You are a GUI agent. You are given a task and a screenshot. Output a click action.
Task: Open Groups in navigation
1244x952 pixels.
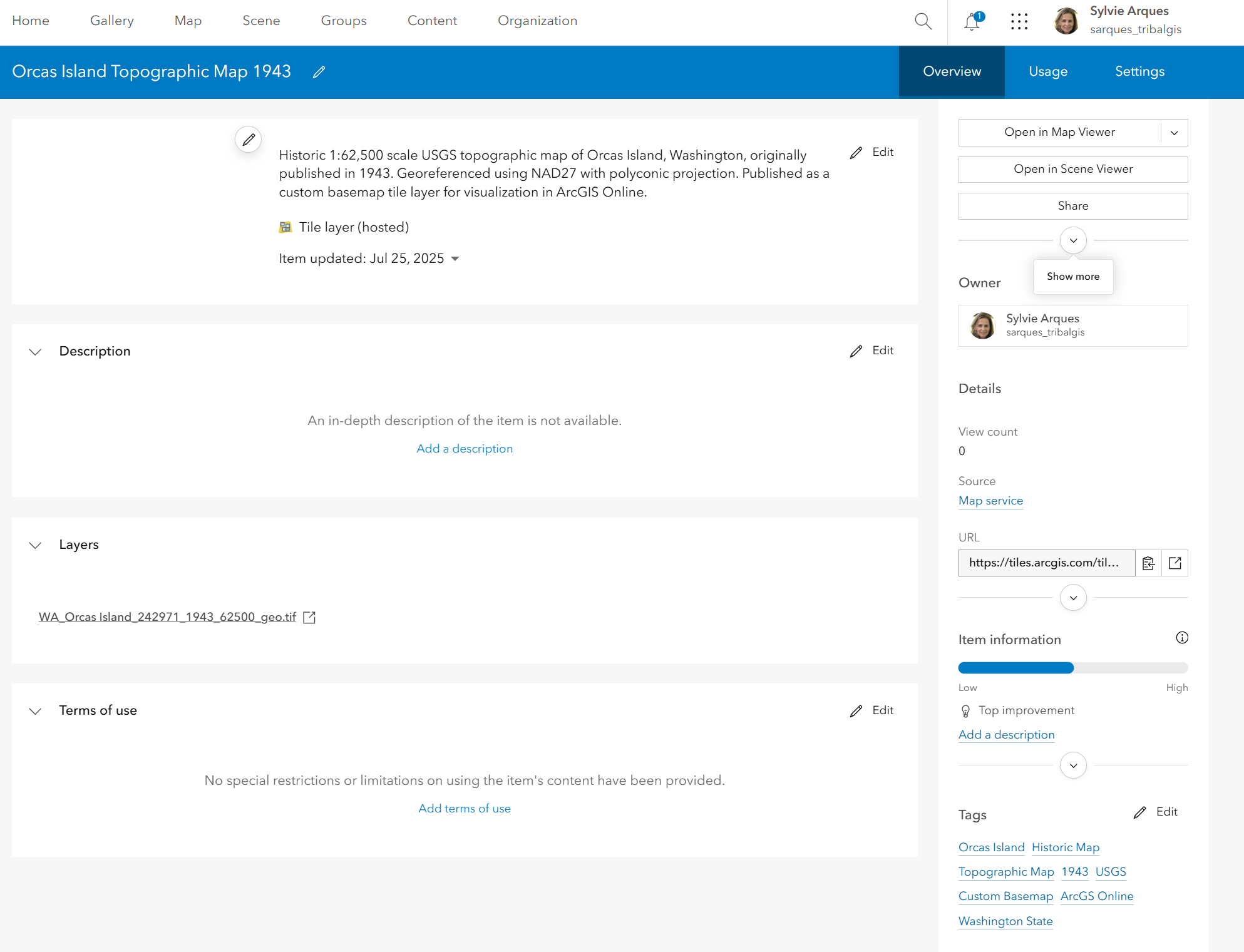[x=344, y=21]
